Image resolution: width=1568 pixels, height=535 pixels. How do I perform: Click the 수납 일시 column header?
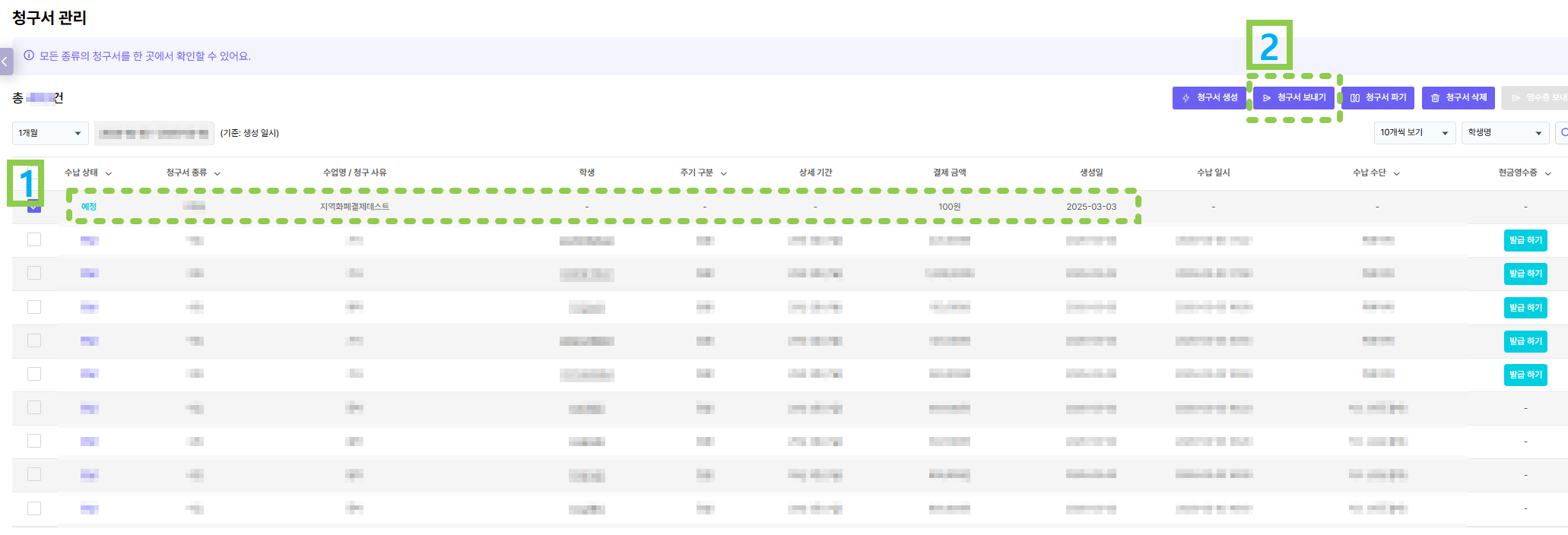tap(1213, 173)
